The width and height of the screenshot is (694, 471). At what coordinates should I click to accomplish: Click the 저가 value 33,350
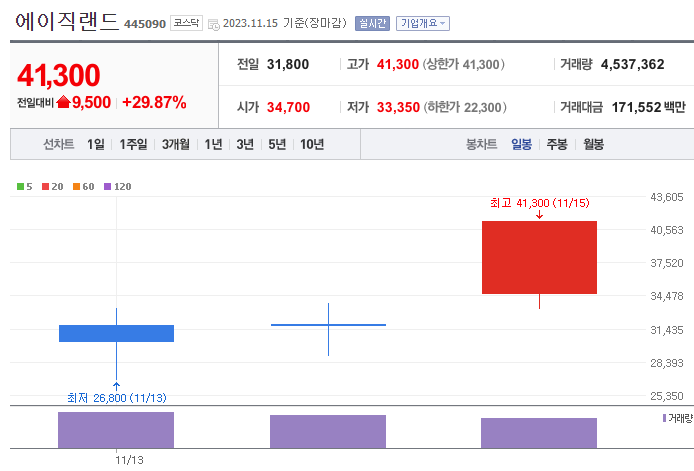pos(398,107)
